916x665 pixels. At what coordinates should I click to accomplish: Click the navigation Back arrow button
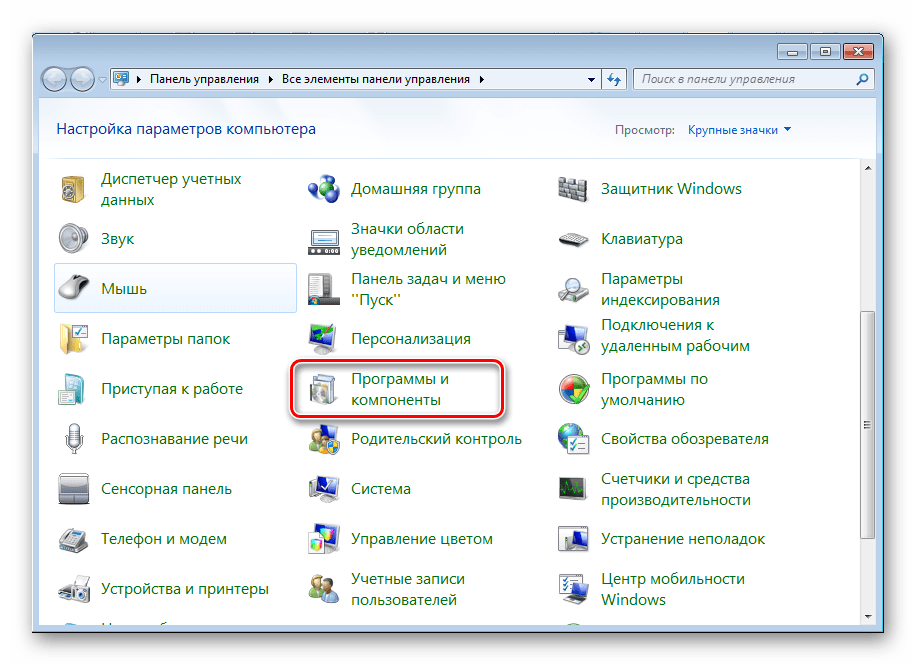click(55, 79)
